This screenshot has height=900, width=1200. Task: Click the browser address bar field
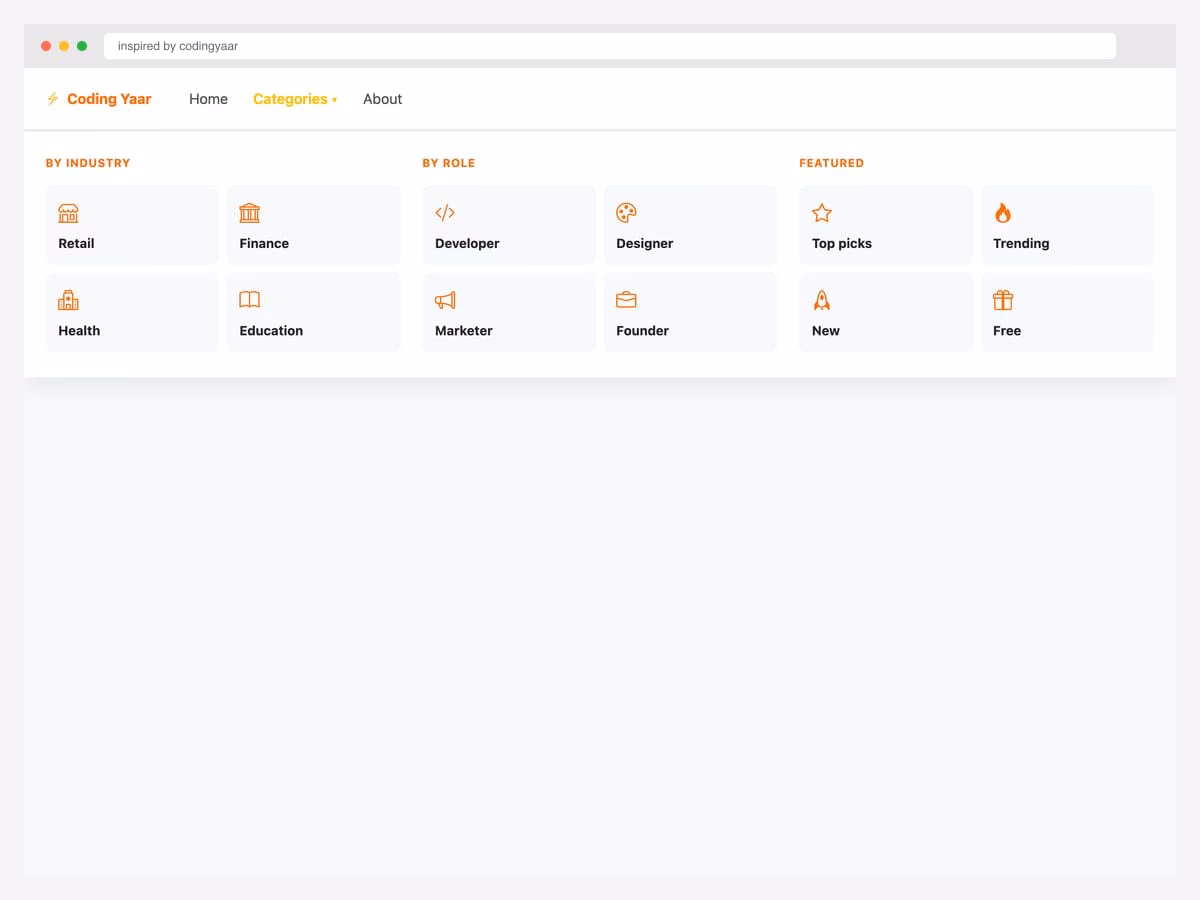pos(610,46)
